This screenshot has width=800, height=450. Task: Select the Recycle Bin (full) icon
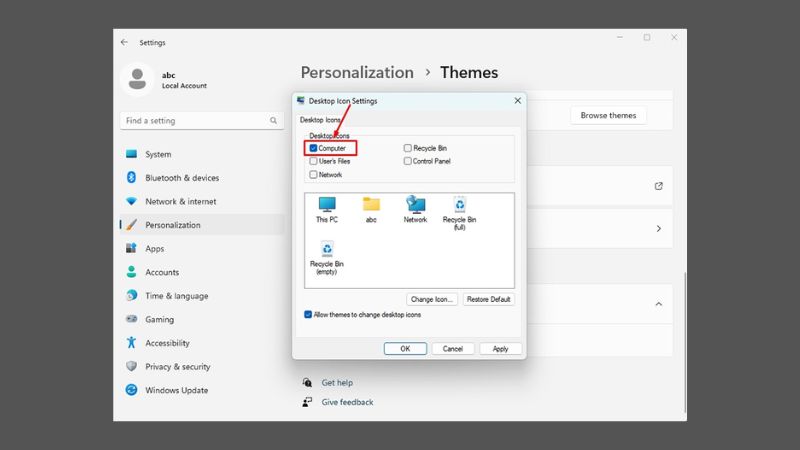click(x=459, y=205)
